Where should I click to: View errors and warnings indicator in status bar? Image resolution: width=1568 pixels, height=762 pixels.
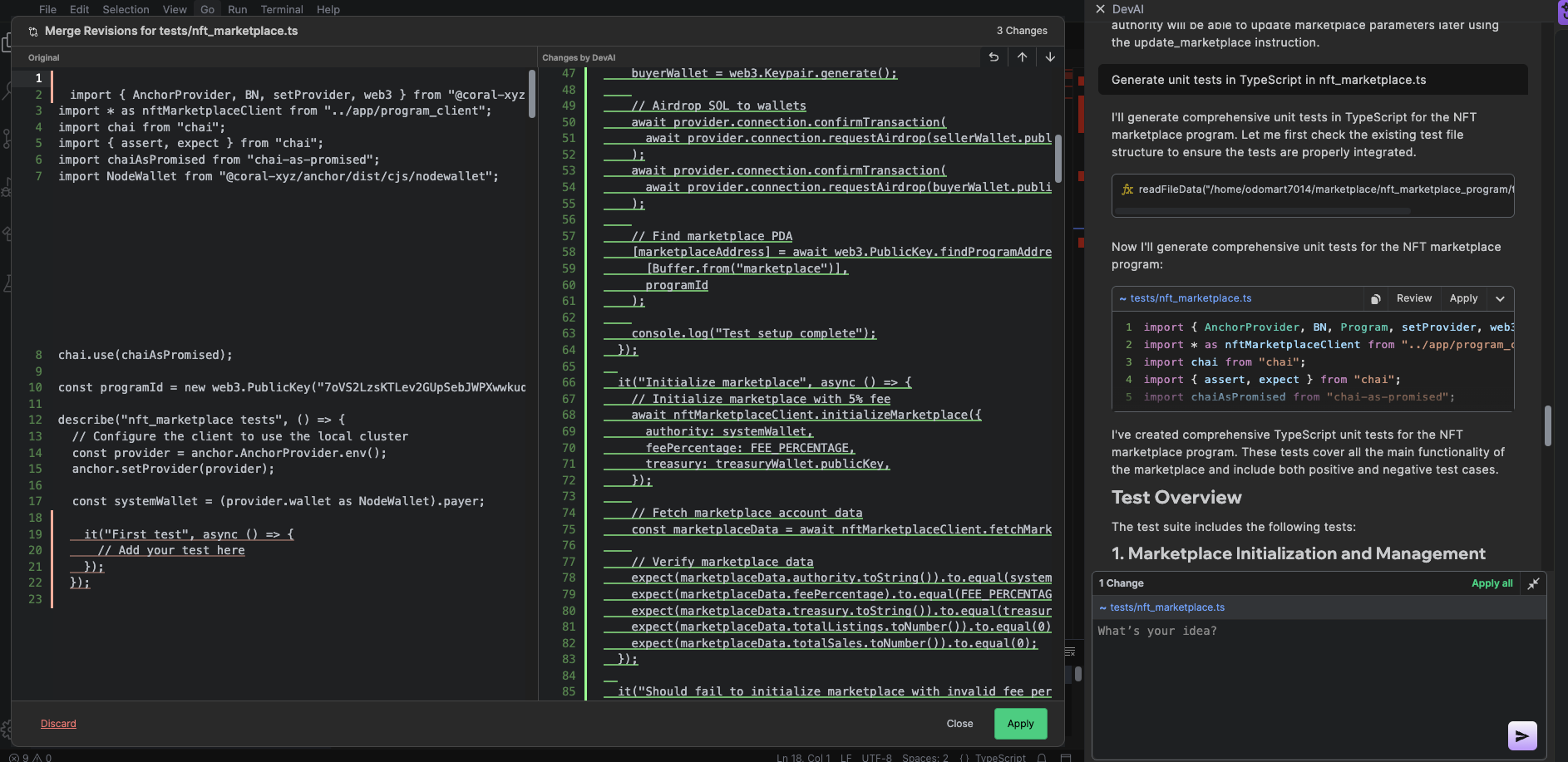[25, 757]
